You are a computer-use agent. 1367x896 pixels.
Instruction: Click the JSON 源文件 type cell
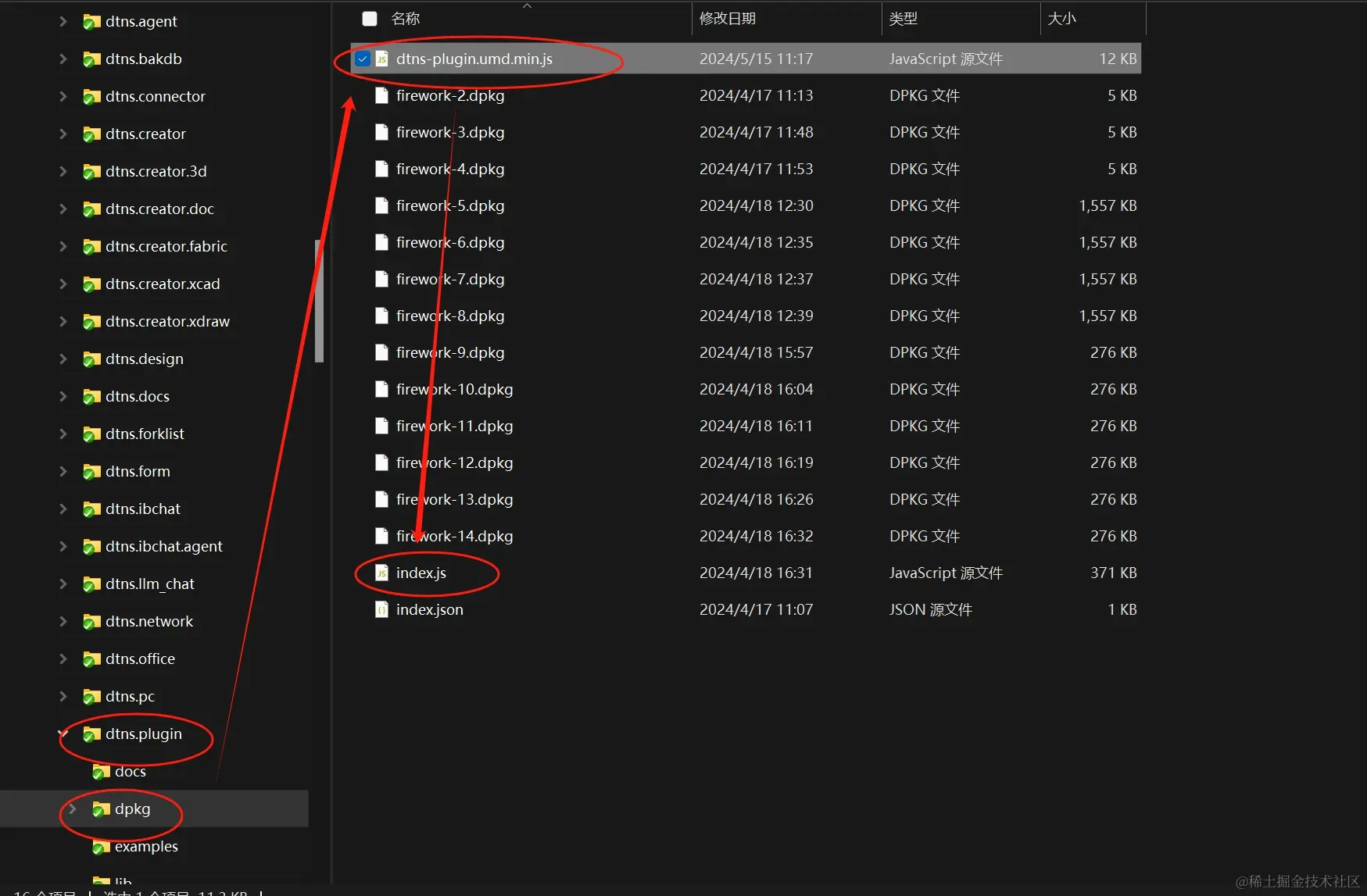[931, 609]
